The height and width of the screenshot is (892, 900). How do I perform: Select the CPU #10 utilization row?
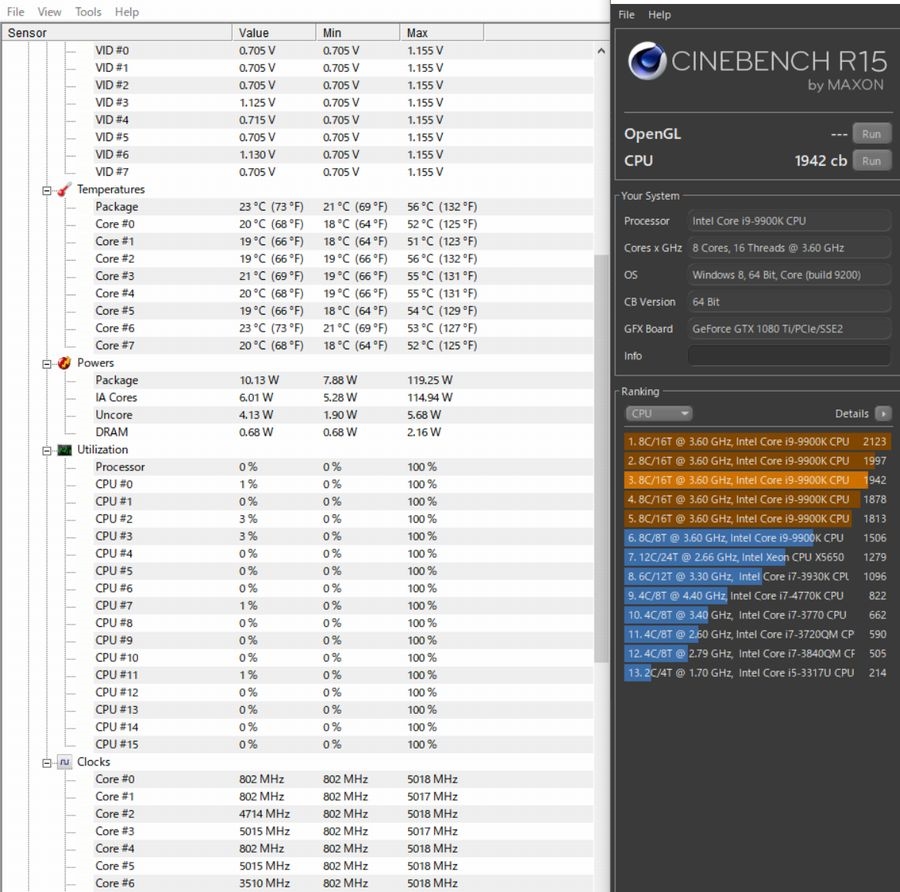[343, 658]
